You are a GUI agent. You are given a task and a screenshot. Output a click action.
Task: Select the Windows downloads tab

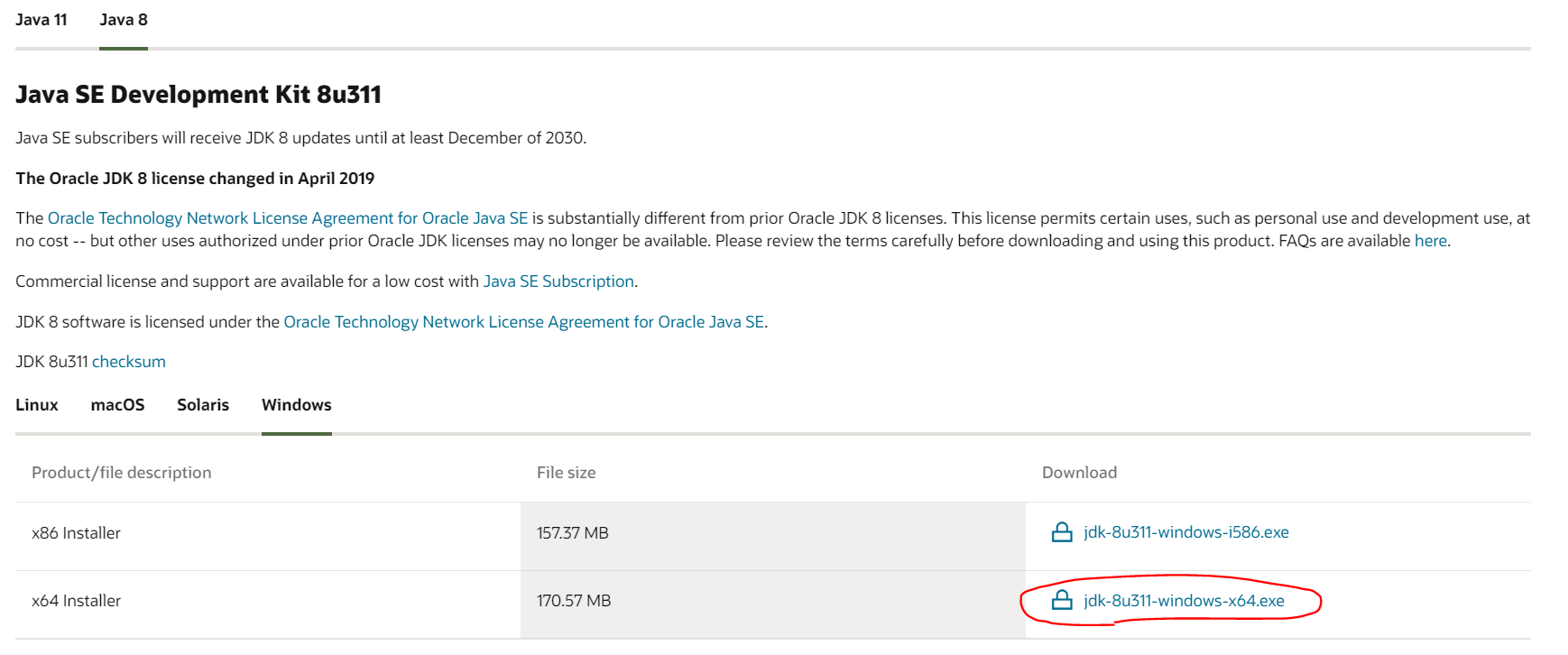297,405
